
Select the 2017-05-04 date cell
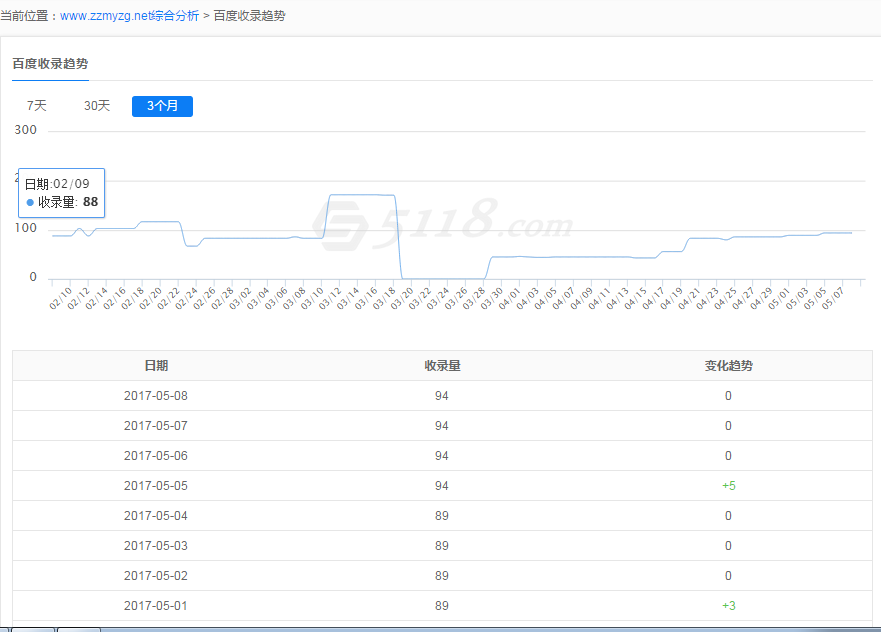156,516
